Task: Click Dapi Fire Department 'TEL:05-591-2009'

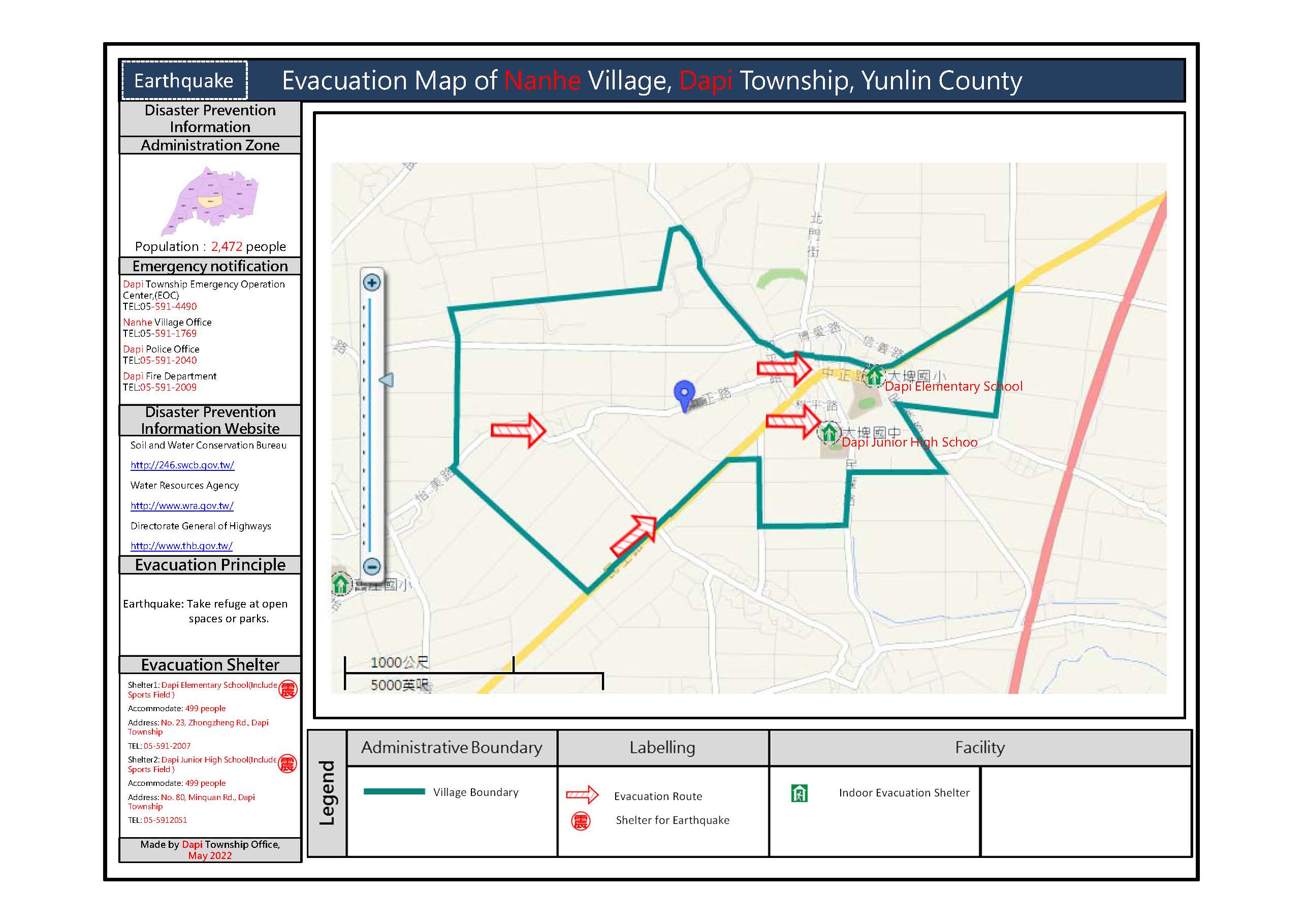Action: (x=160, y=387)
